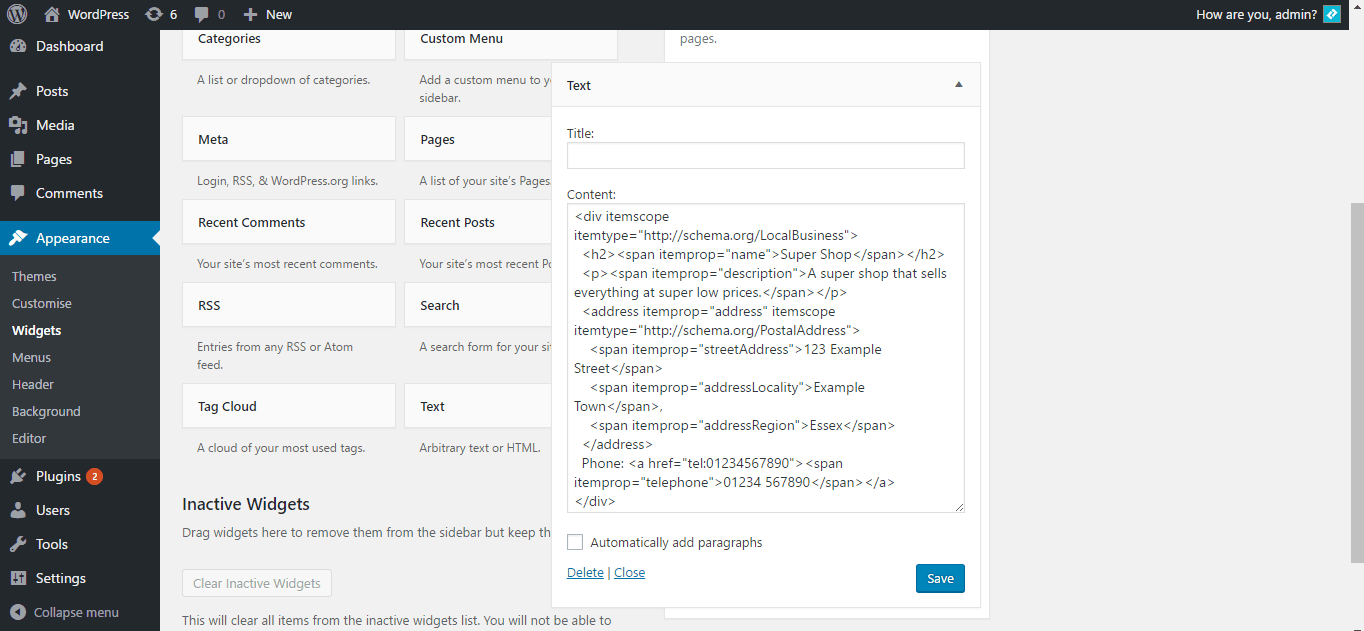This screenshot has width=1364, height=631.
Task: Click the page vertical scrollbar
Action: click(x=1356, y=380)
